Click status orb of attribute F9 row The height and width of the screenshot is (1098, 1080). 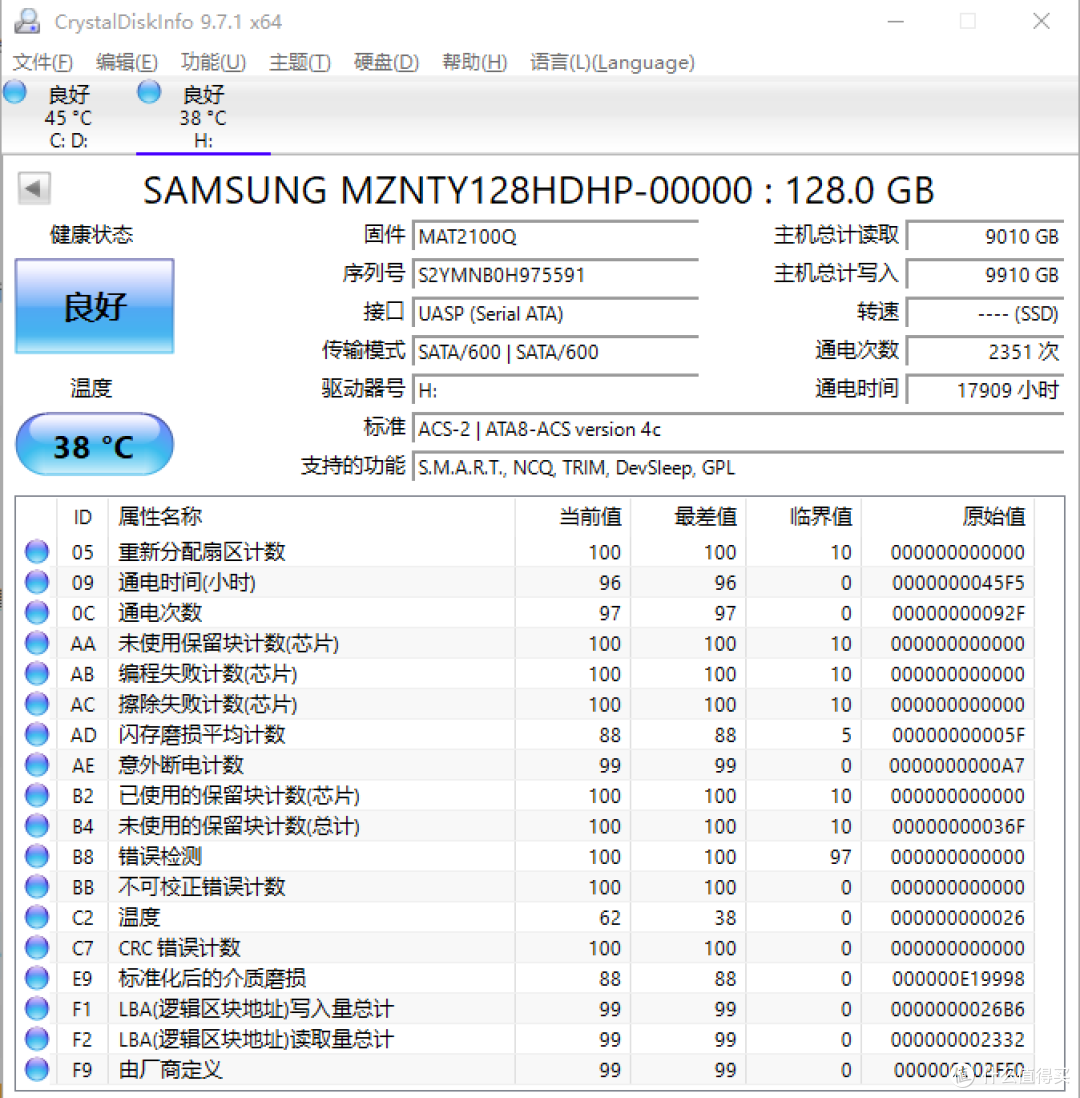point(37,1069)
